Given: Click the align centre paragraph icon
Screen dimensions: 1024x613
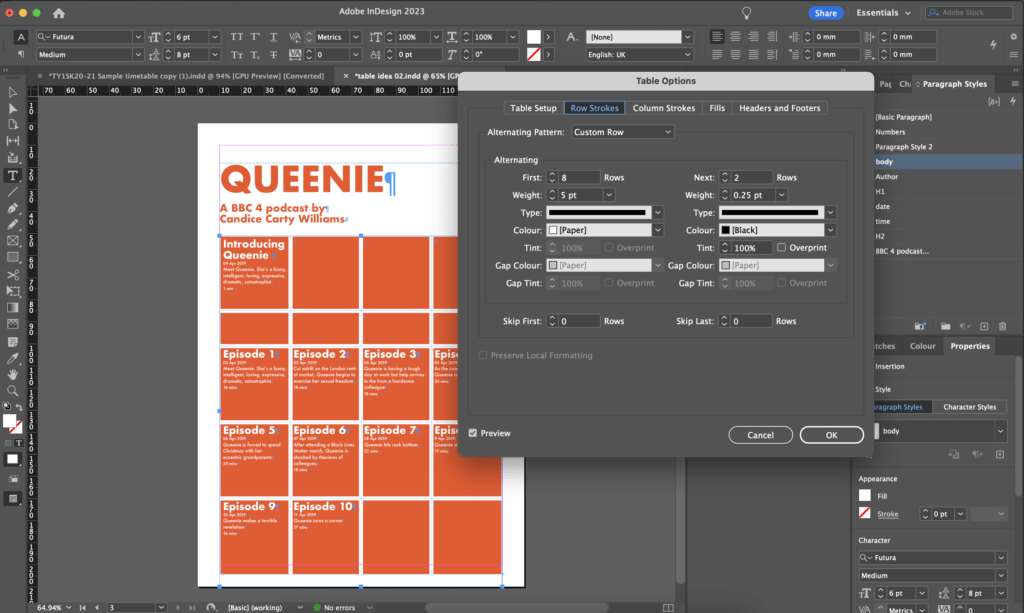Looking at the screenshot, I should (x=735, y=37).
